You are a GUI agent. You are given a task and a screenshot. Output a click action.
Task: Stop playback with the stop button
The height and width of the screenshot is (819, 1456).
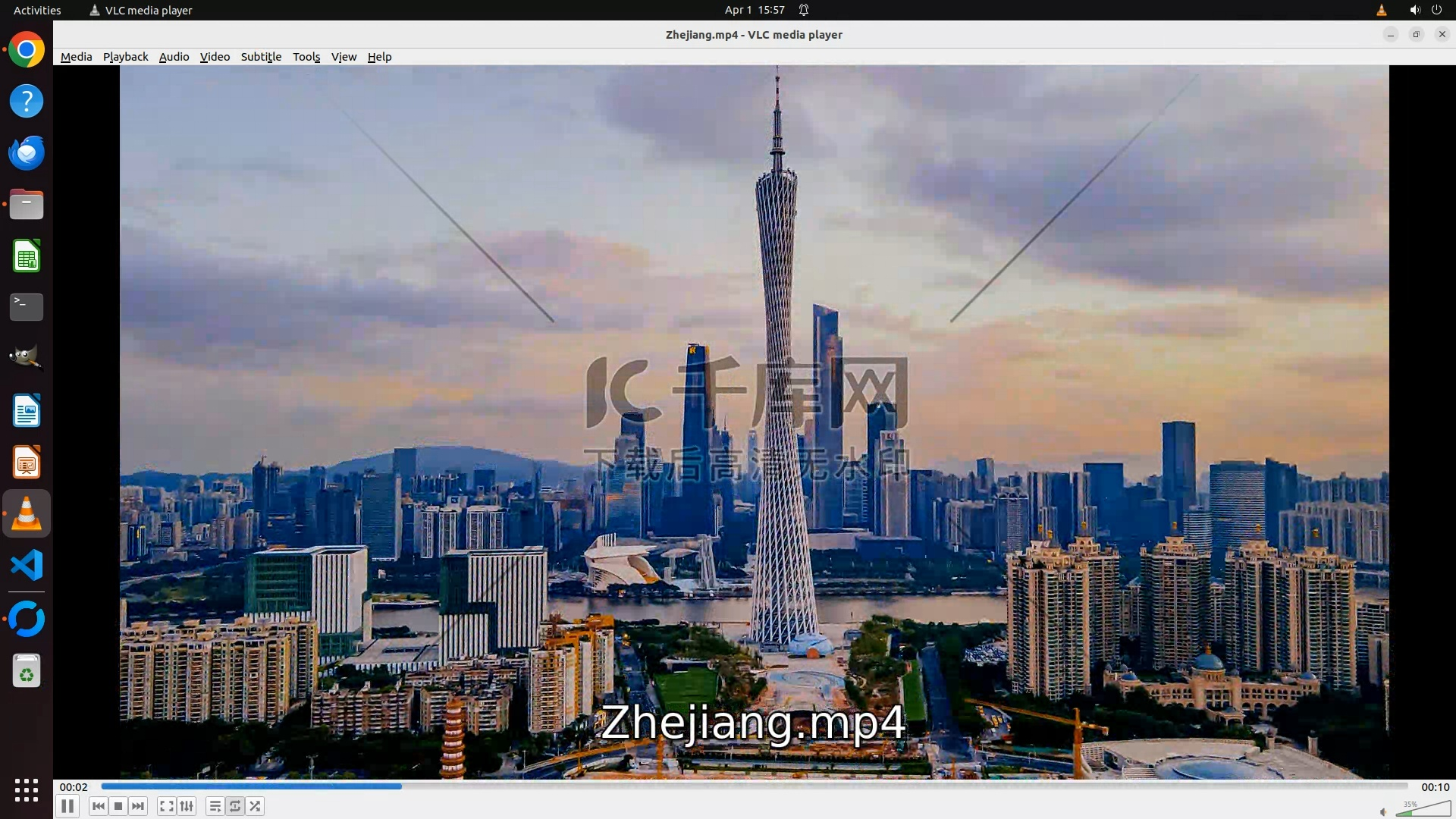(118, 806)
